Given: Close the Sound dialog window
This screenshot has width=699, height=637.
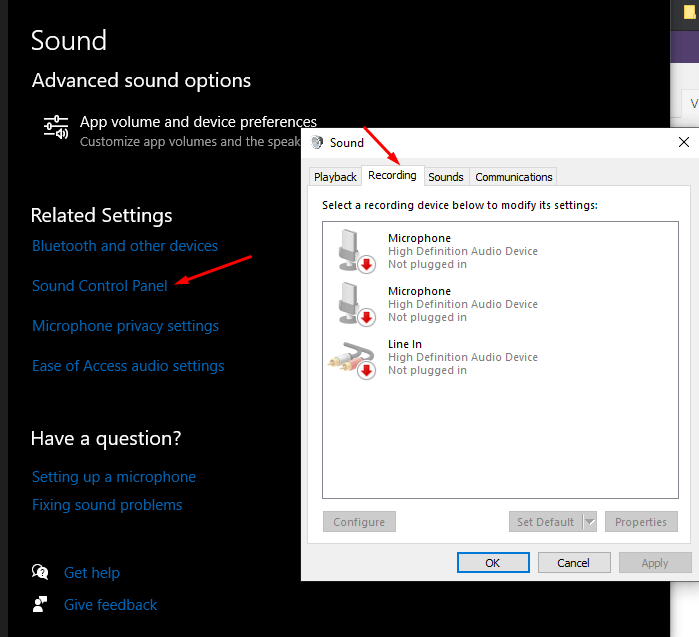Looking at the screenshot, I should pos(684,142).
